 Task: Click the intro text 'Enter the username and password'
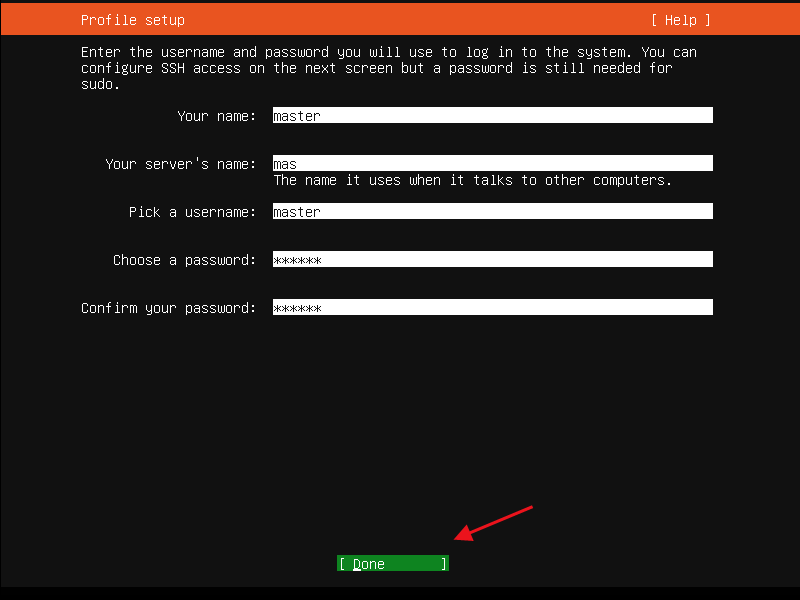(205, 52)
